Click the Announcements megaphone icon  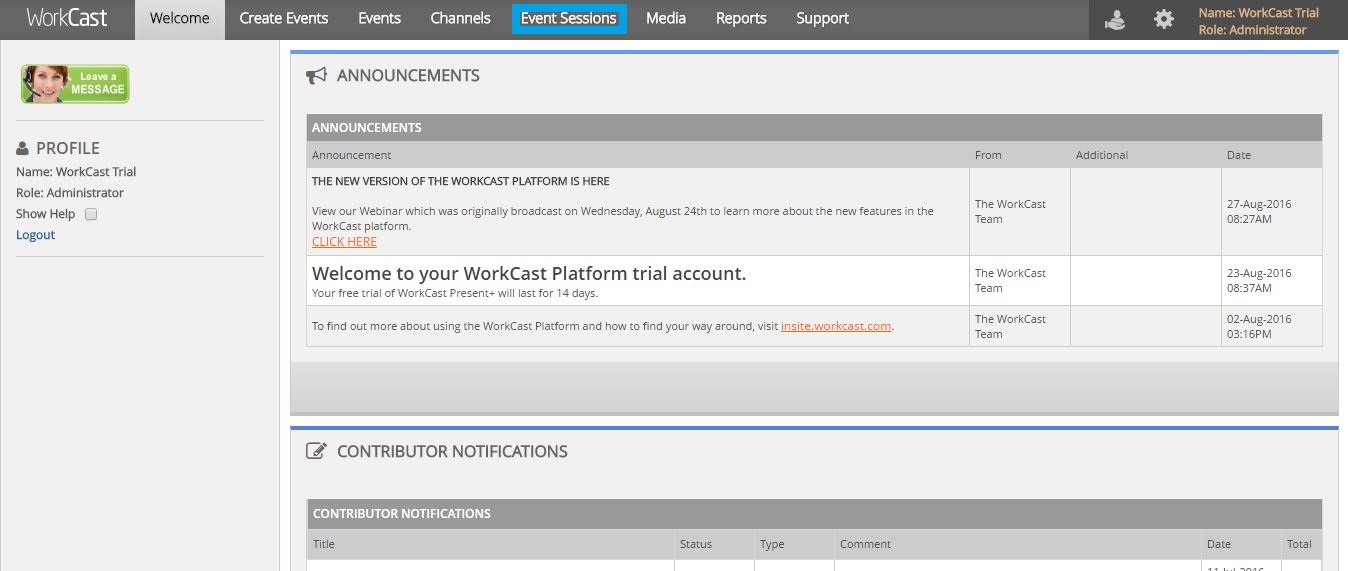(x=317, y=76)
